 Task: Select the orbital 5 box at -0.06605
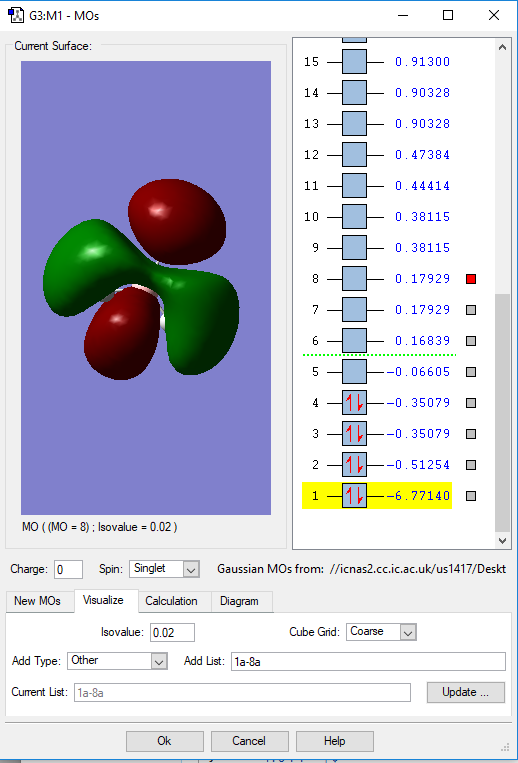click(354, 372)
